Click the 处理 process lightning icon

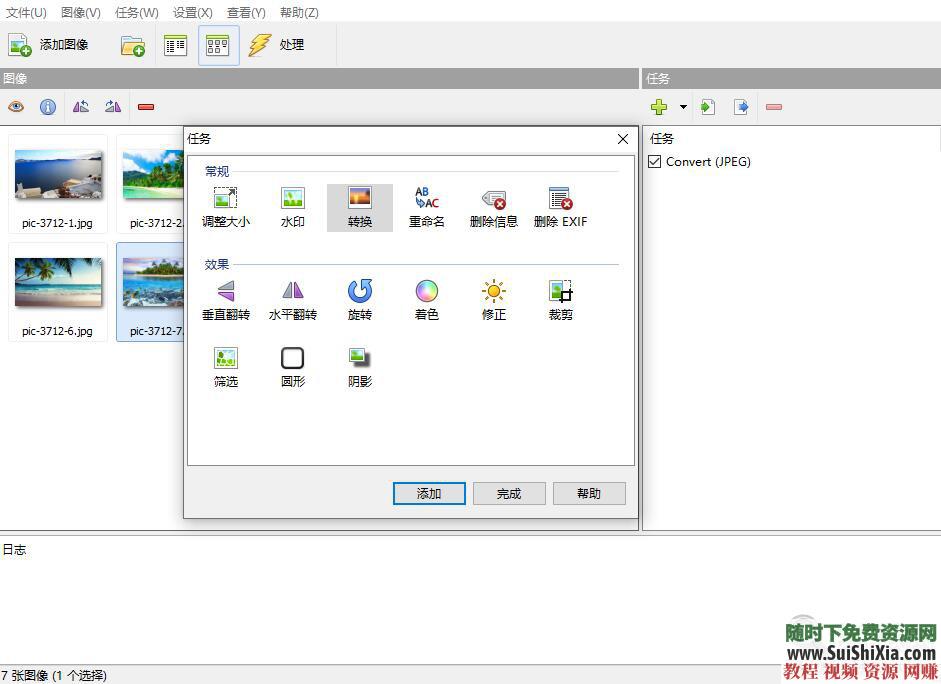coord(261,45)
